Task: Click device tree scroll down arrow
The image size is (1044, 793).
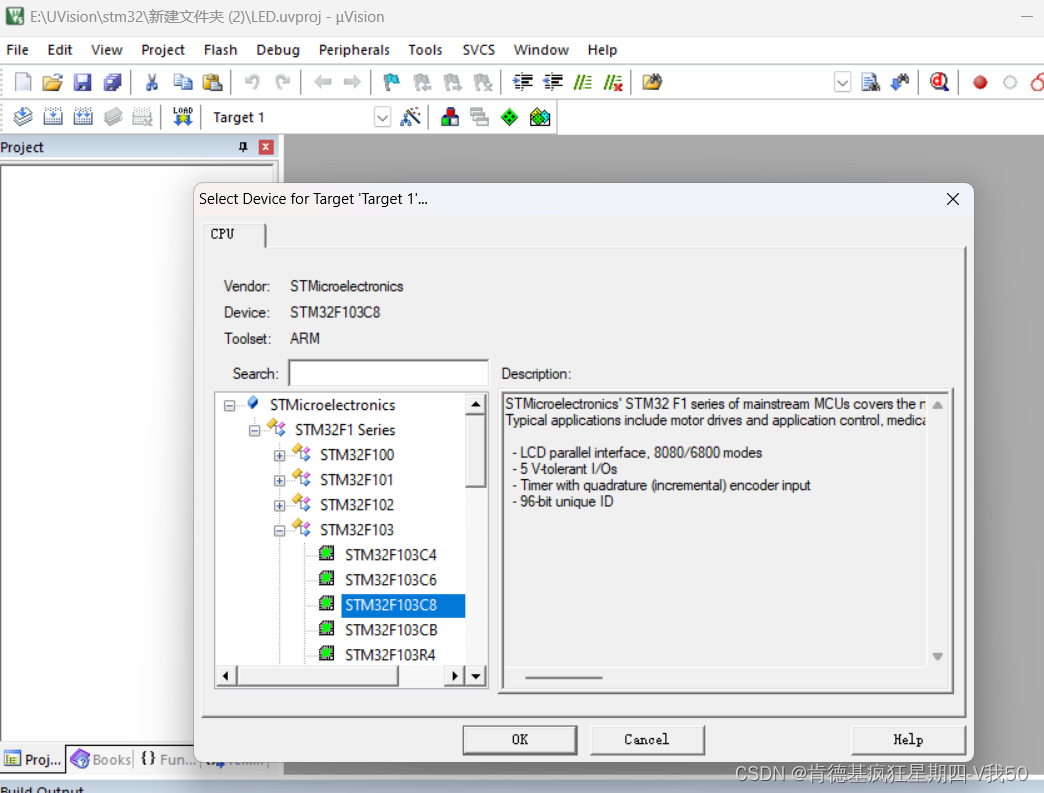Action: 475,676
